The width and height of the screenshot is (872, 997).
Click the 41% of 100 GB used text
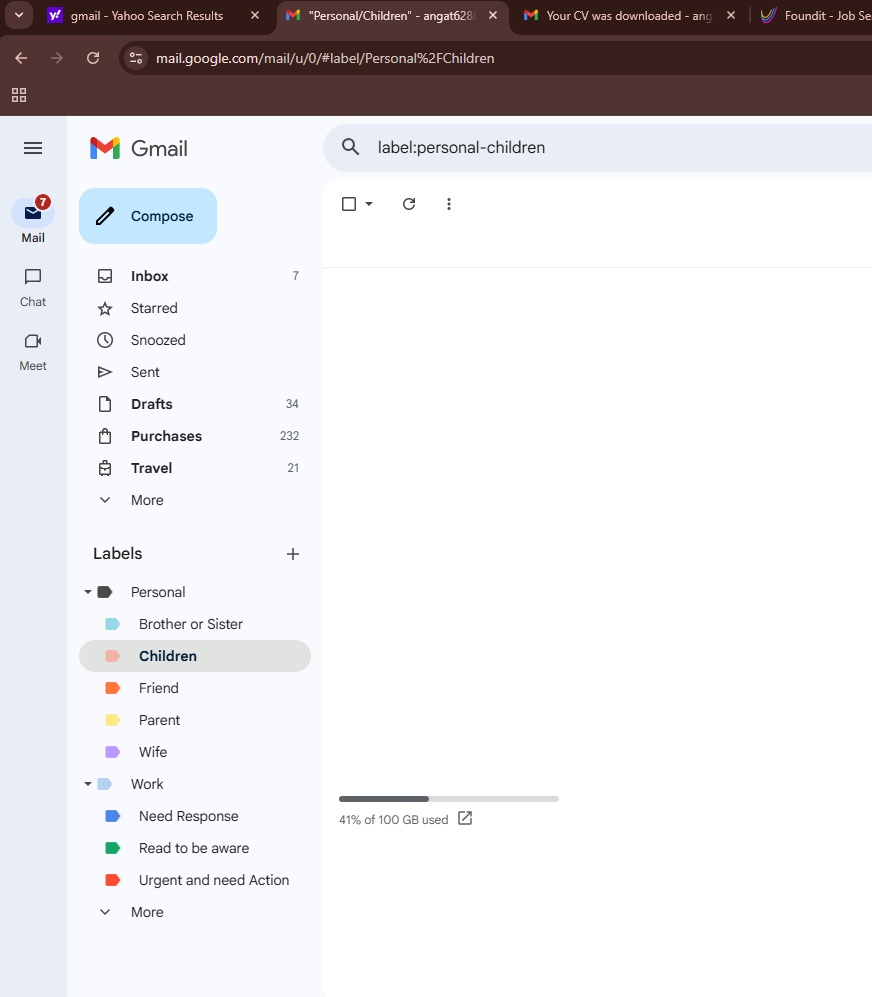click(394, 820)
